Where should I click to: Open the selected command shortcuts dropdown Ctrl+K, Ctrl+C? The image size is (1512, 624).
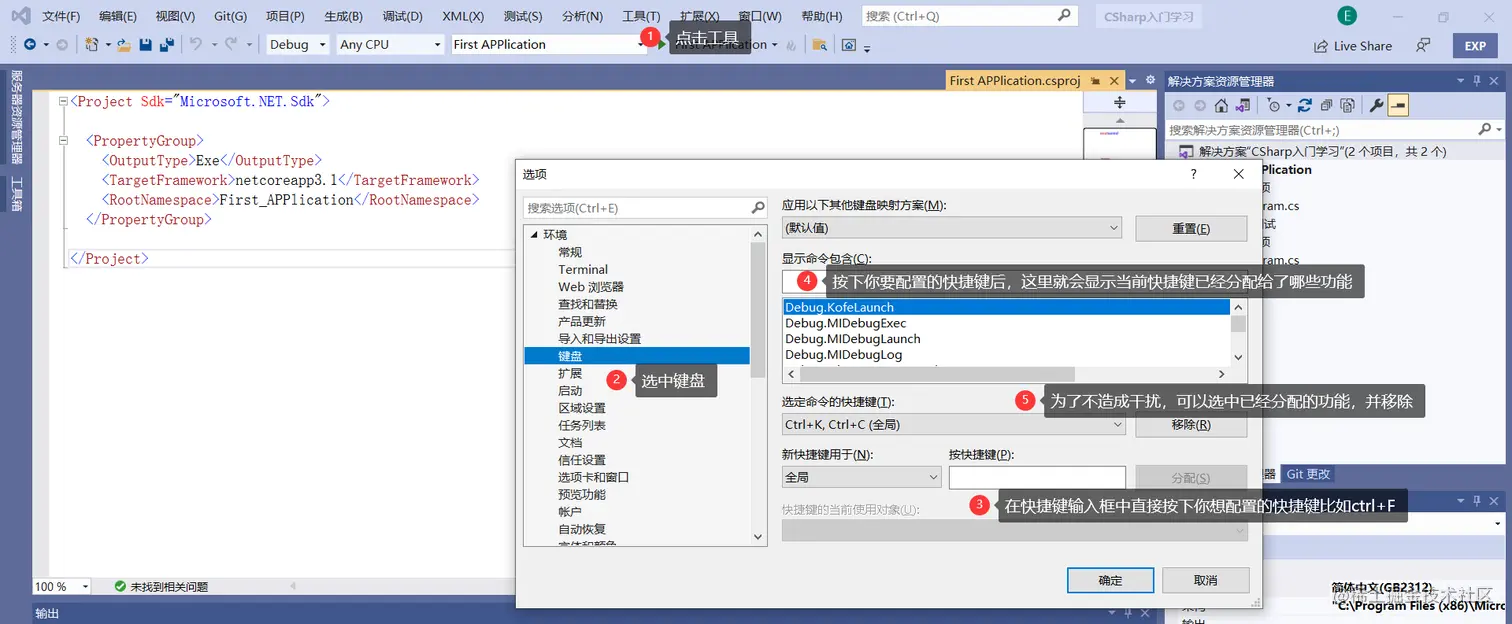click(x=954, y=425)
